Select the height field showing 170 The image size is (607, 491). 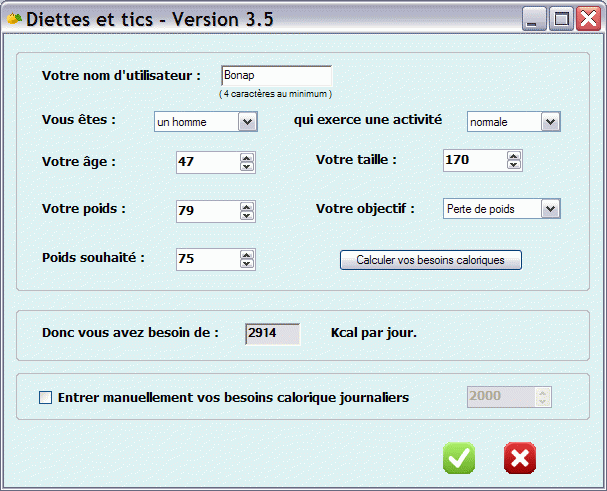pyautogui.click(x=473, y=160)
